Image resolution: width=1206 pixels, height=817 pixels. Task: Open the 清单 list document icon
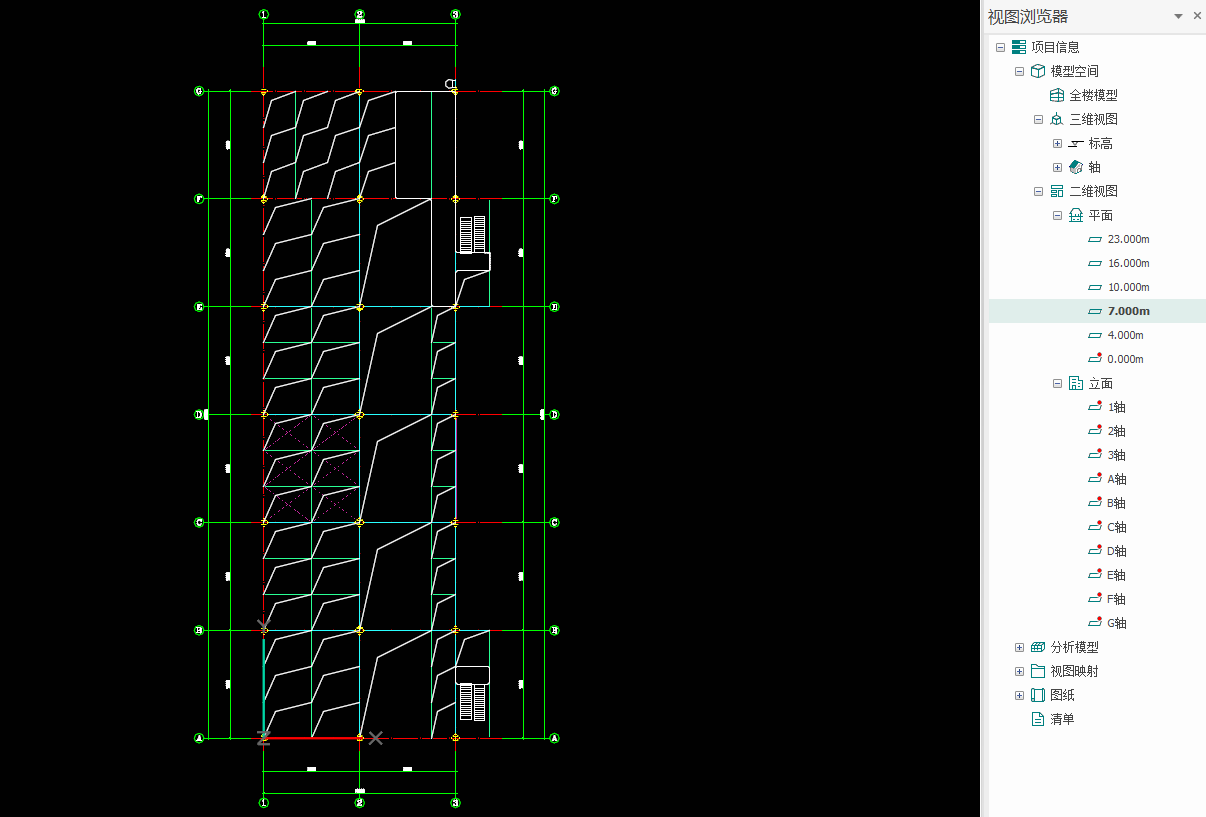tap(1038, 719)
